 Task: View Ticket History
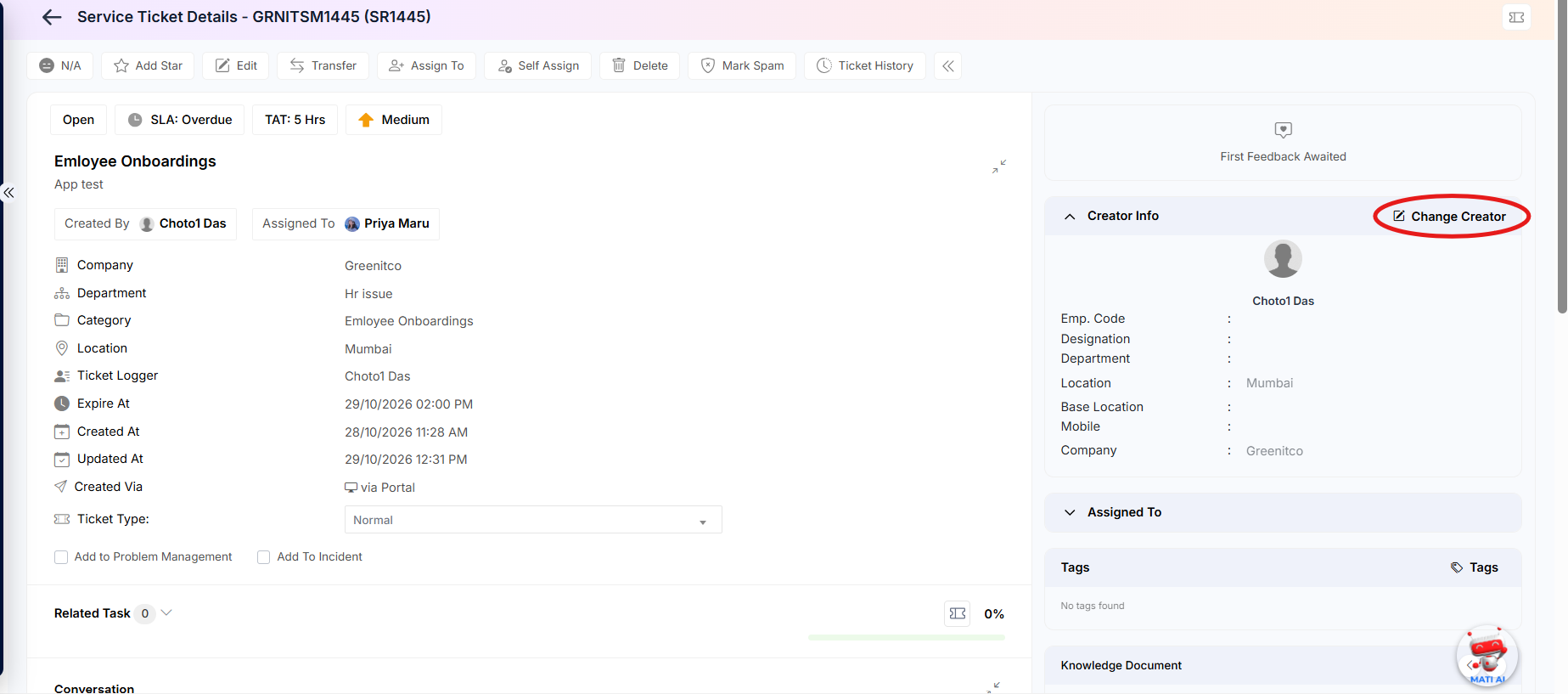[865, 65]
